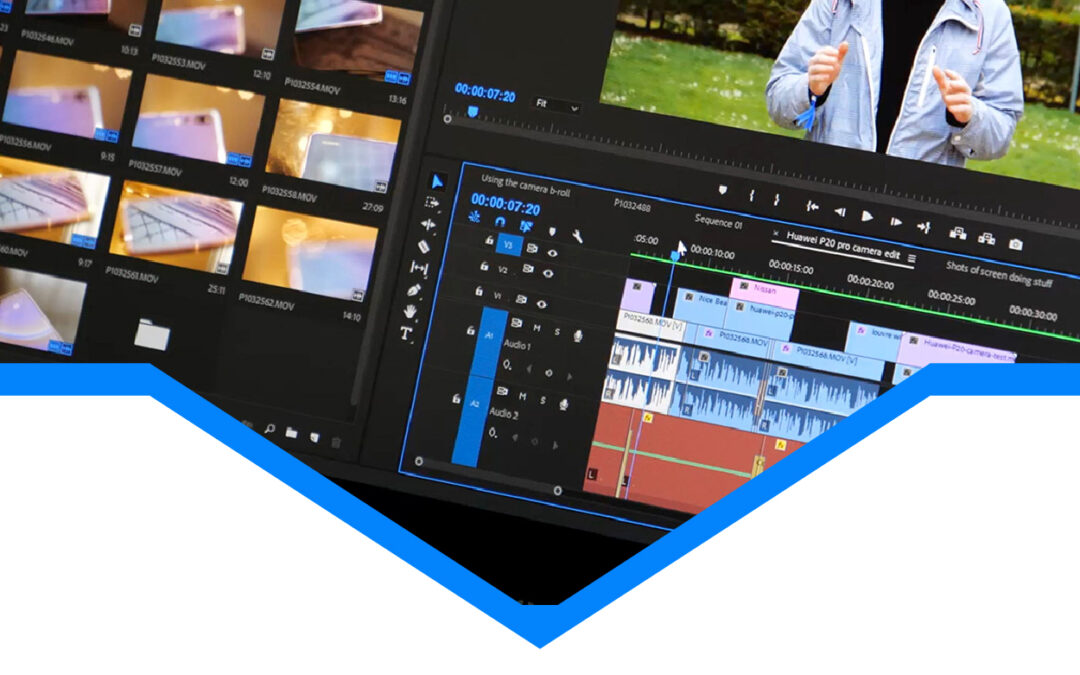Screen dimensions: 1080x675
Task: Go to In point in Program Monitor
Action: pyautogui.click(x=812, y=206)
